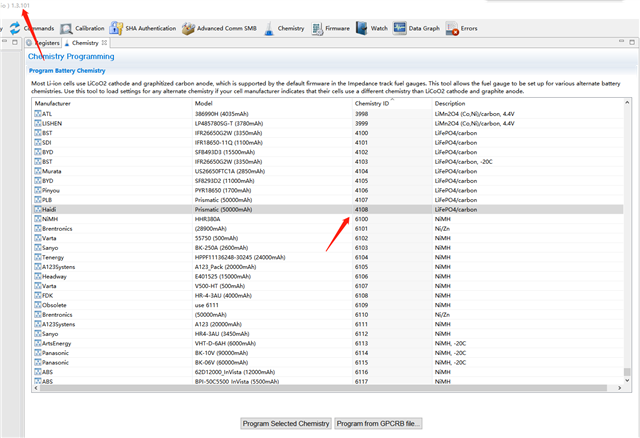The width and height of the screenshot is (640, 438).
Task: Select model US26650FTC1A (2850mAh)
Action: point(230,171)
